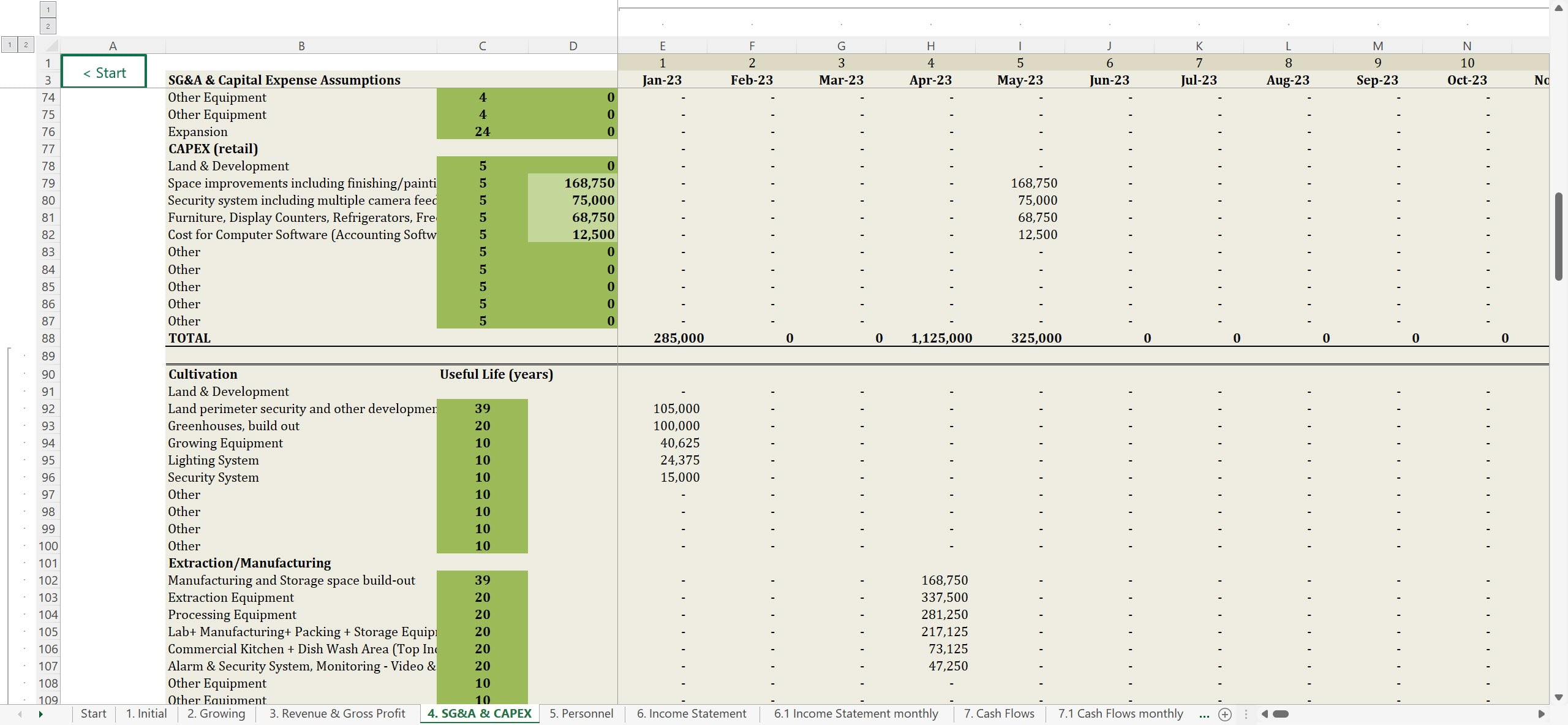Select column H header
Screen dimensions: 1568x725
[930, 46]
